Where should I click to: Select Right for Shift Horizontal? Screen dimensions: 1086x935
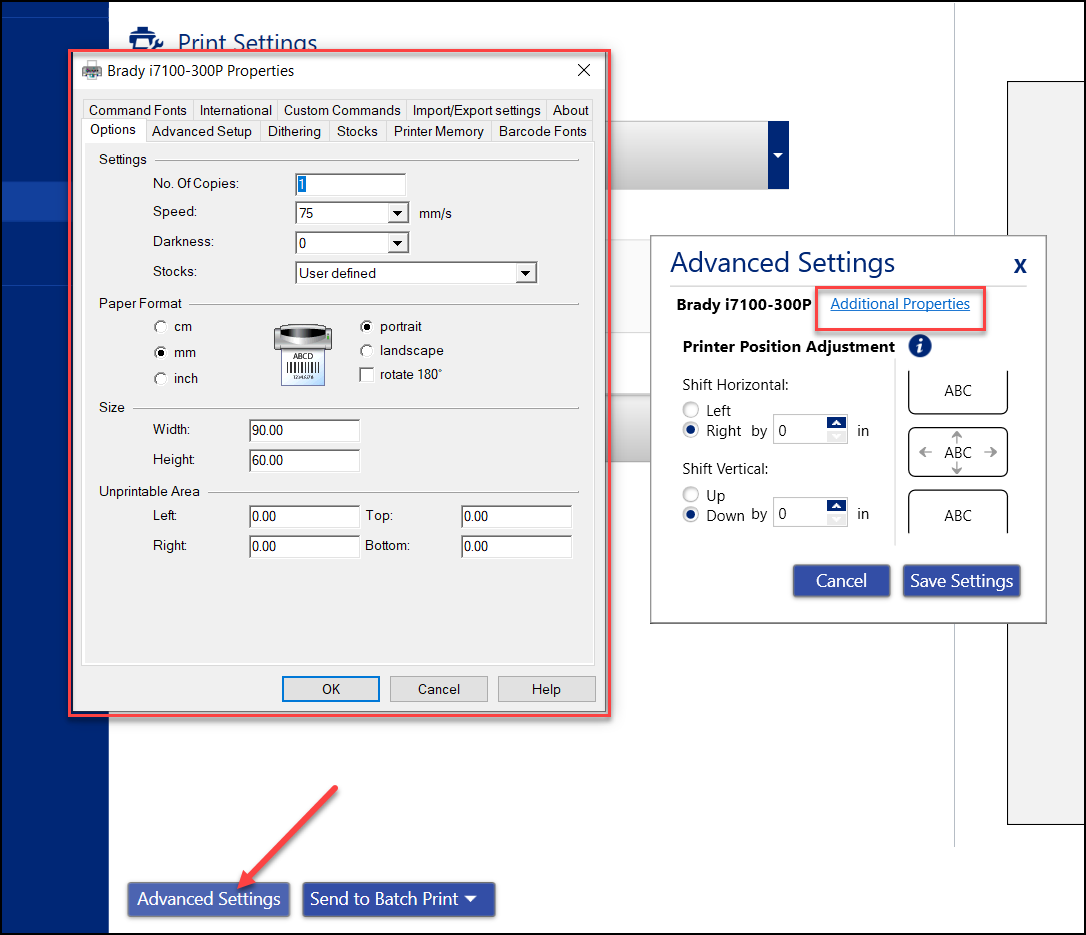click(x=691, y=430)
